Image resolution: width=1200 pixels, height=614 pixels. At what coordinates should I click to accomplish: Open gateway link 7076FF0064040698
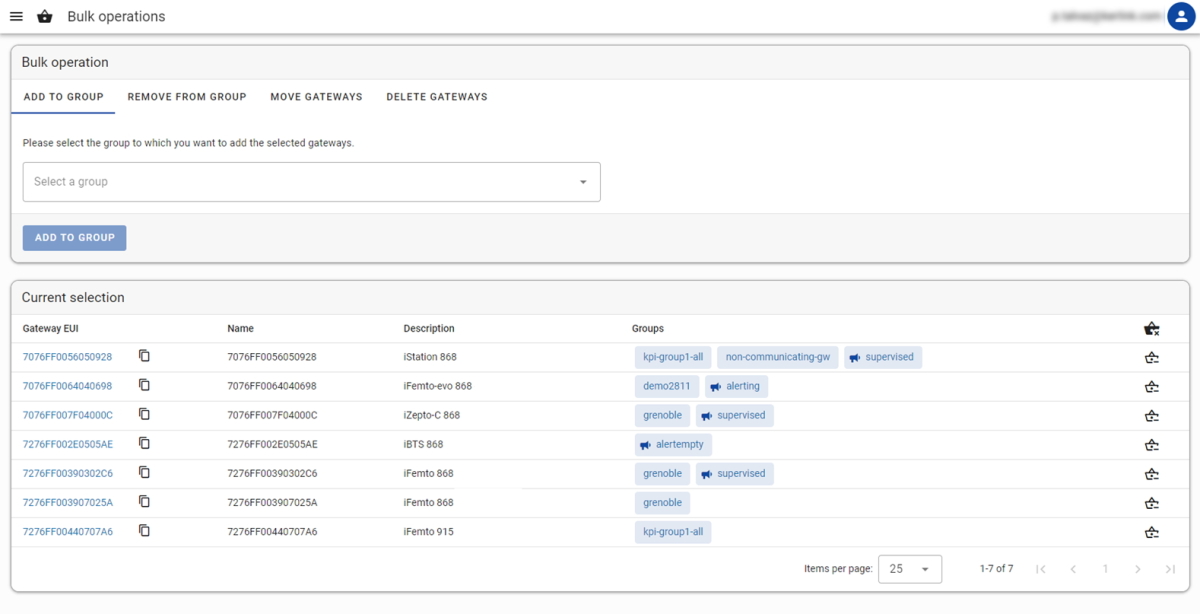pyautogui.click(x=67, y=386)
